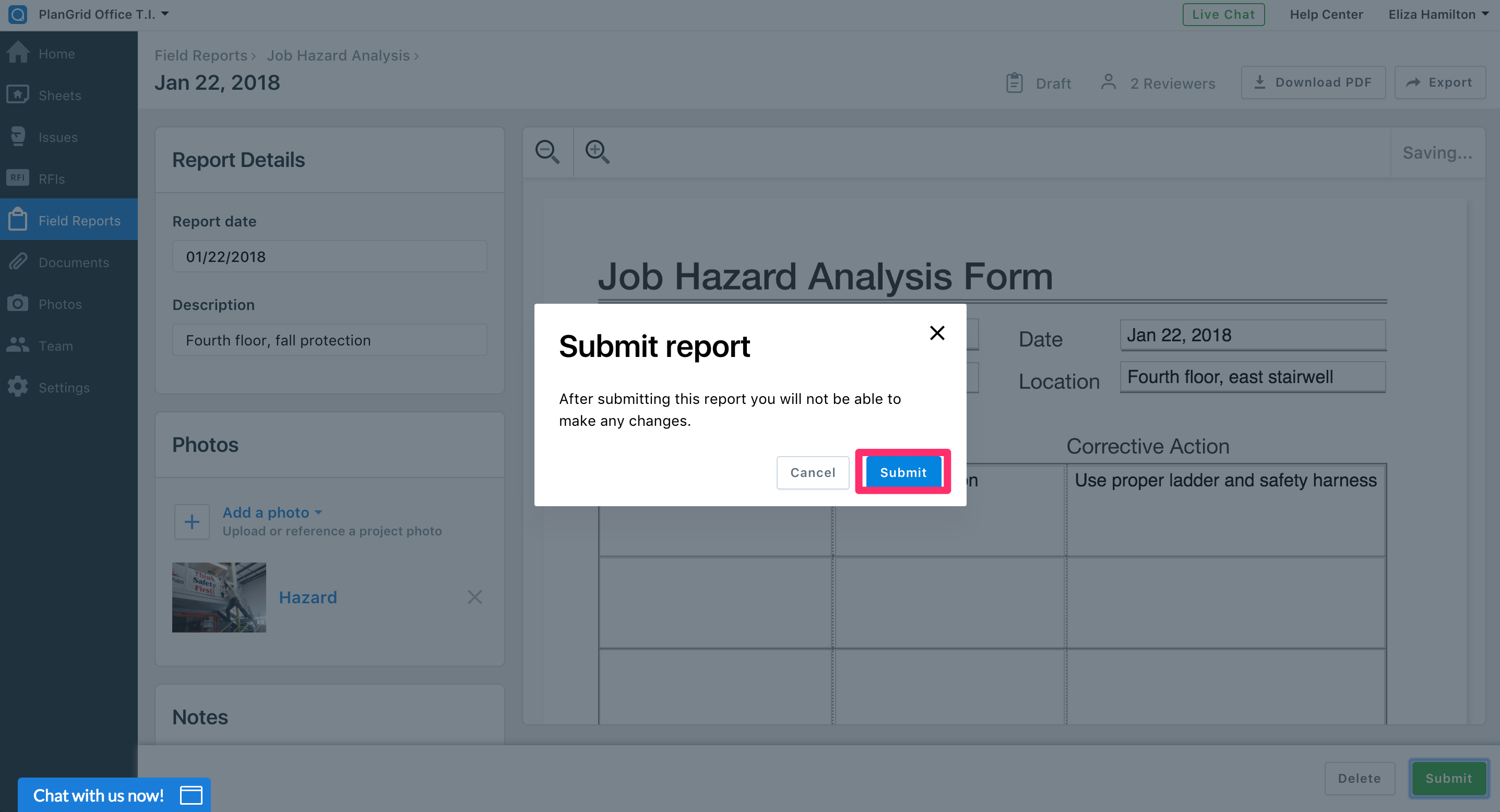Click the PlanGrid logo icon
Viewport: 1500px width, 812px height.
[17, 14]
